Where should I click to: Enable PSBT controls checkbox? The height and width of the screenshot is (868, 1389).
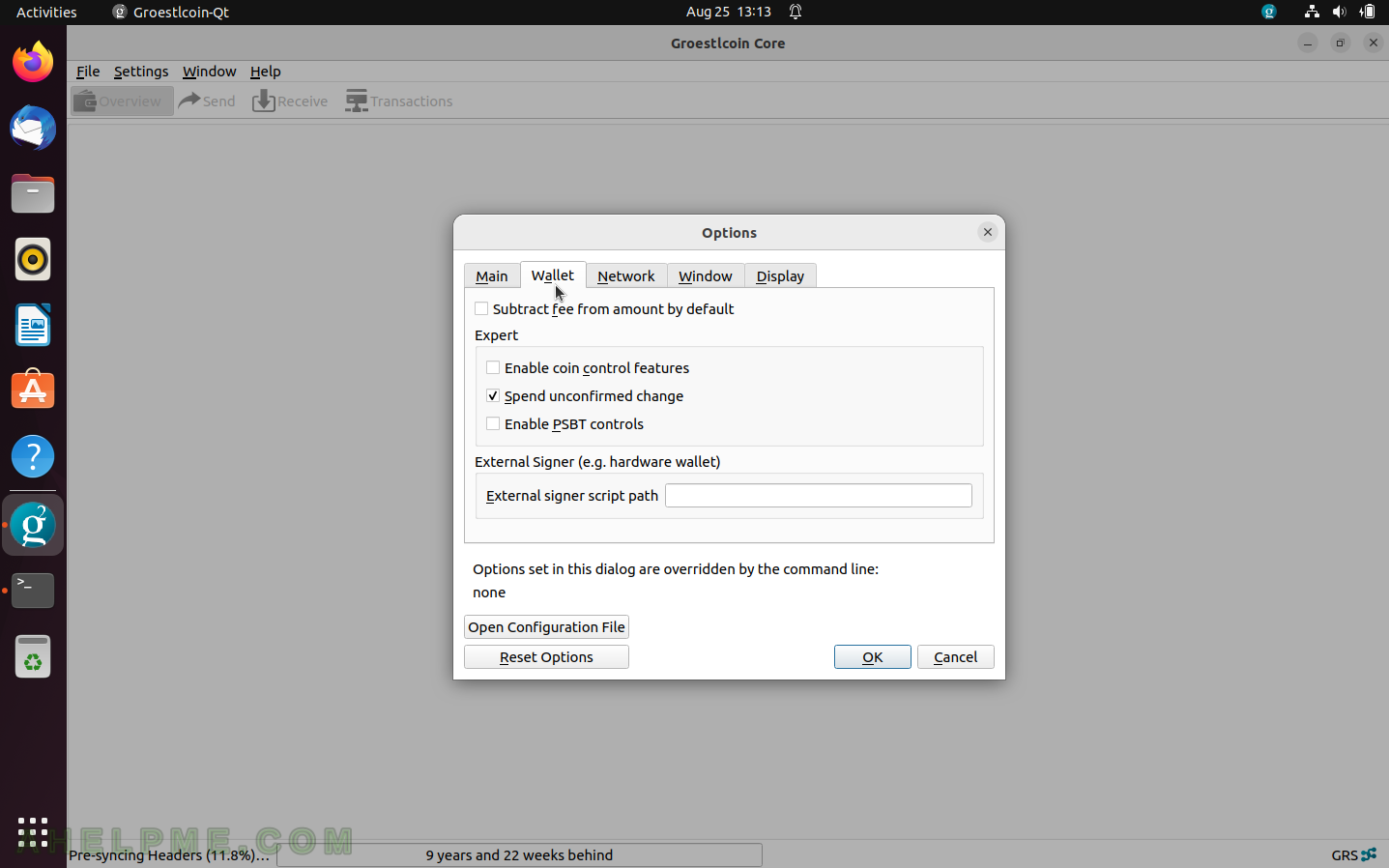click(x=564, y=424)
